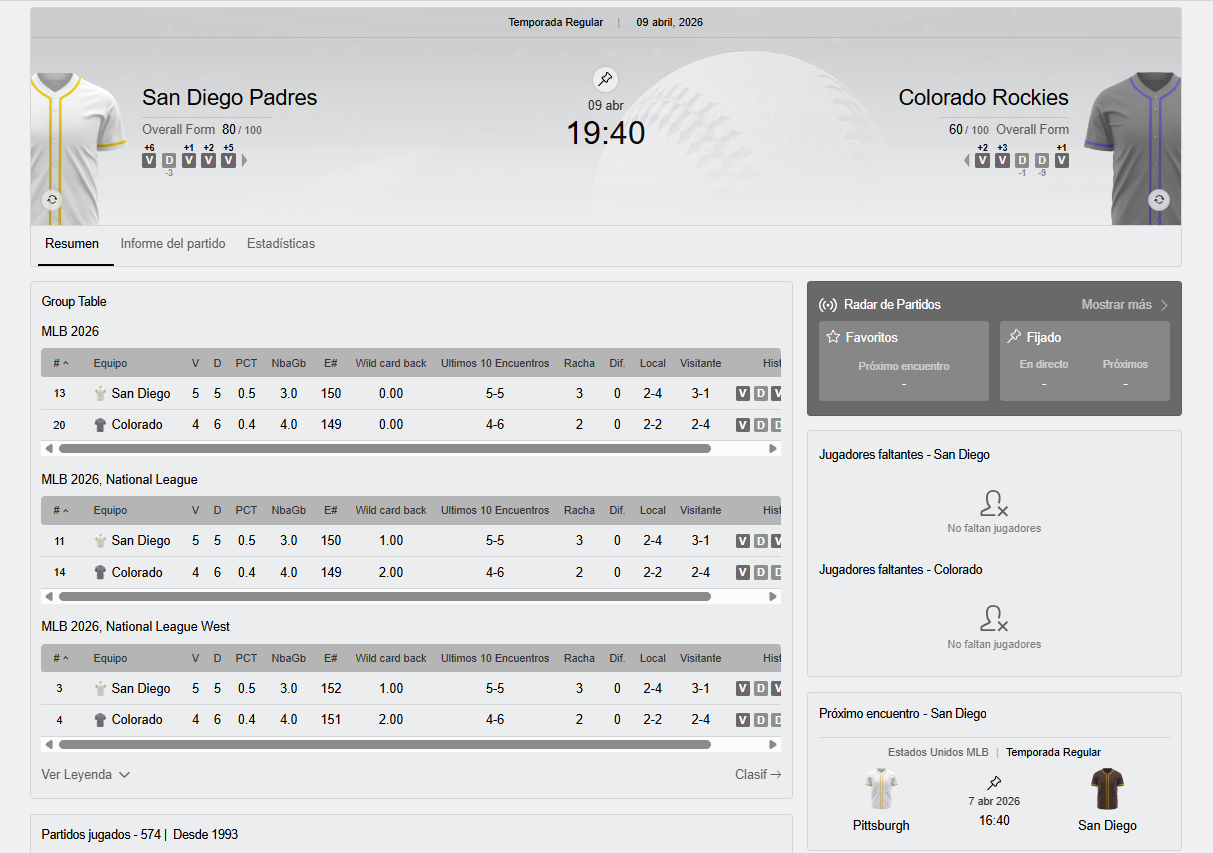Click the Radar de Partidos signal icon
1213x853 pixels.
[x=830, y=304]
